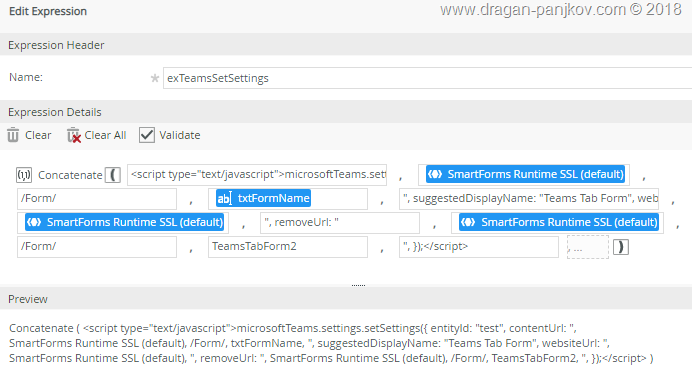The image size is (692, 377).
Task: Select the Concatenate function icon
Action: (x=24, y=175)
